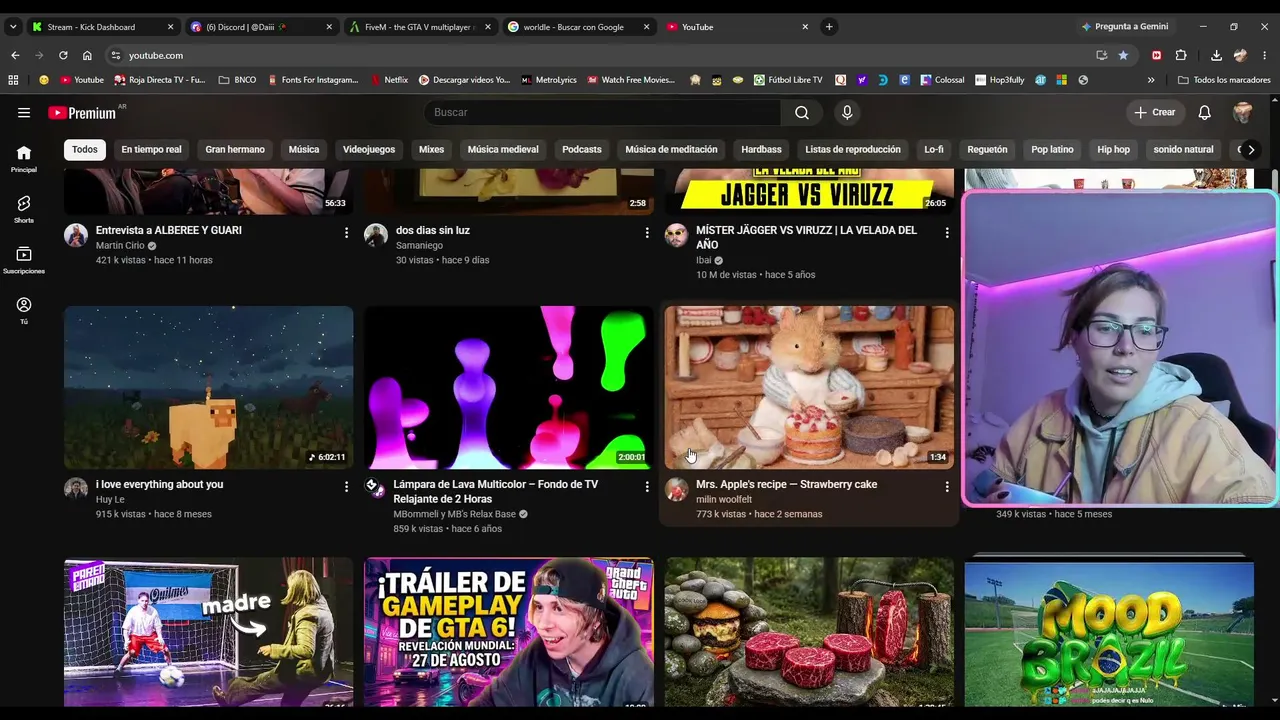Open the YouTube guide hamburger menu

pyautogui.click(x=24, y=113)
